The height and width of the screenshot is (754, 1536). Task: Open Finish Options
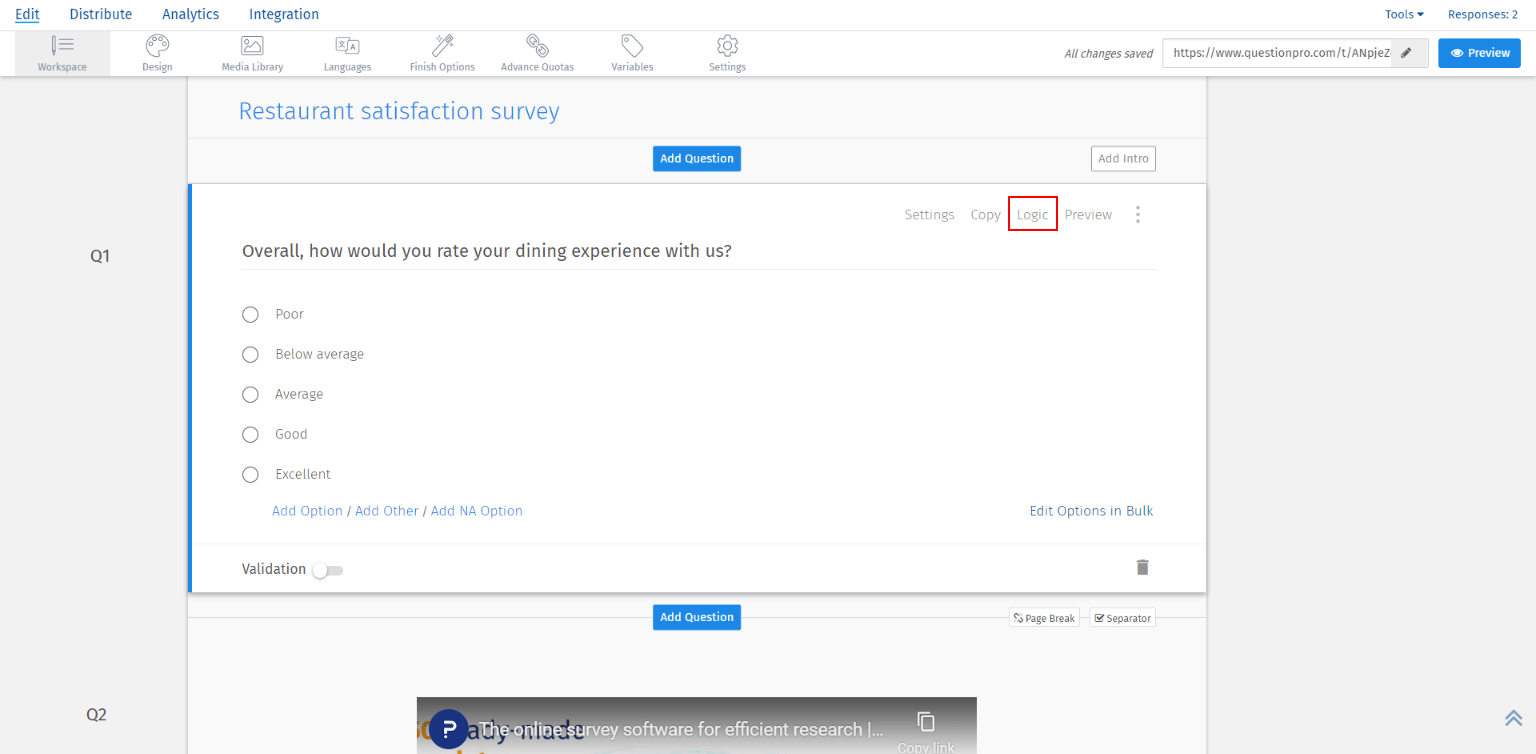[x=442, y=52]
